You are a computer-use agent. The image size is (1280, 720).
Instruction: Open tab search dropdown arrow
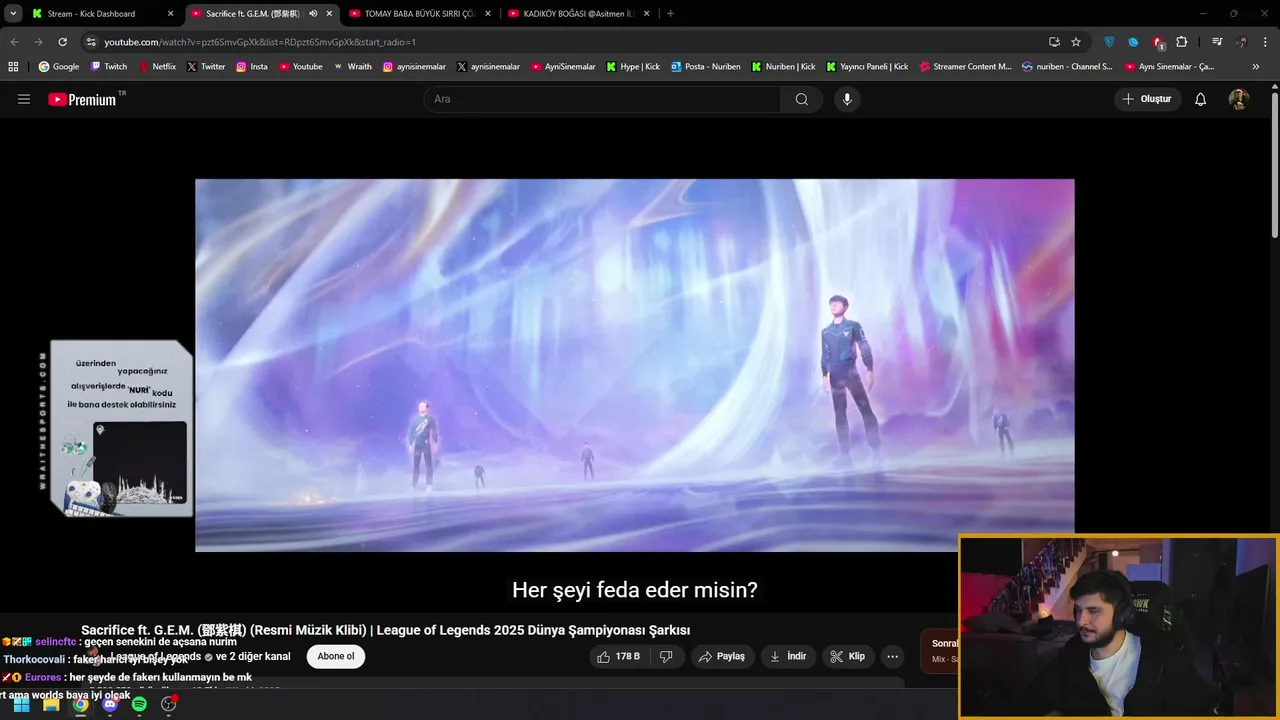[x=13, y=14]
